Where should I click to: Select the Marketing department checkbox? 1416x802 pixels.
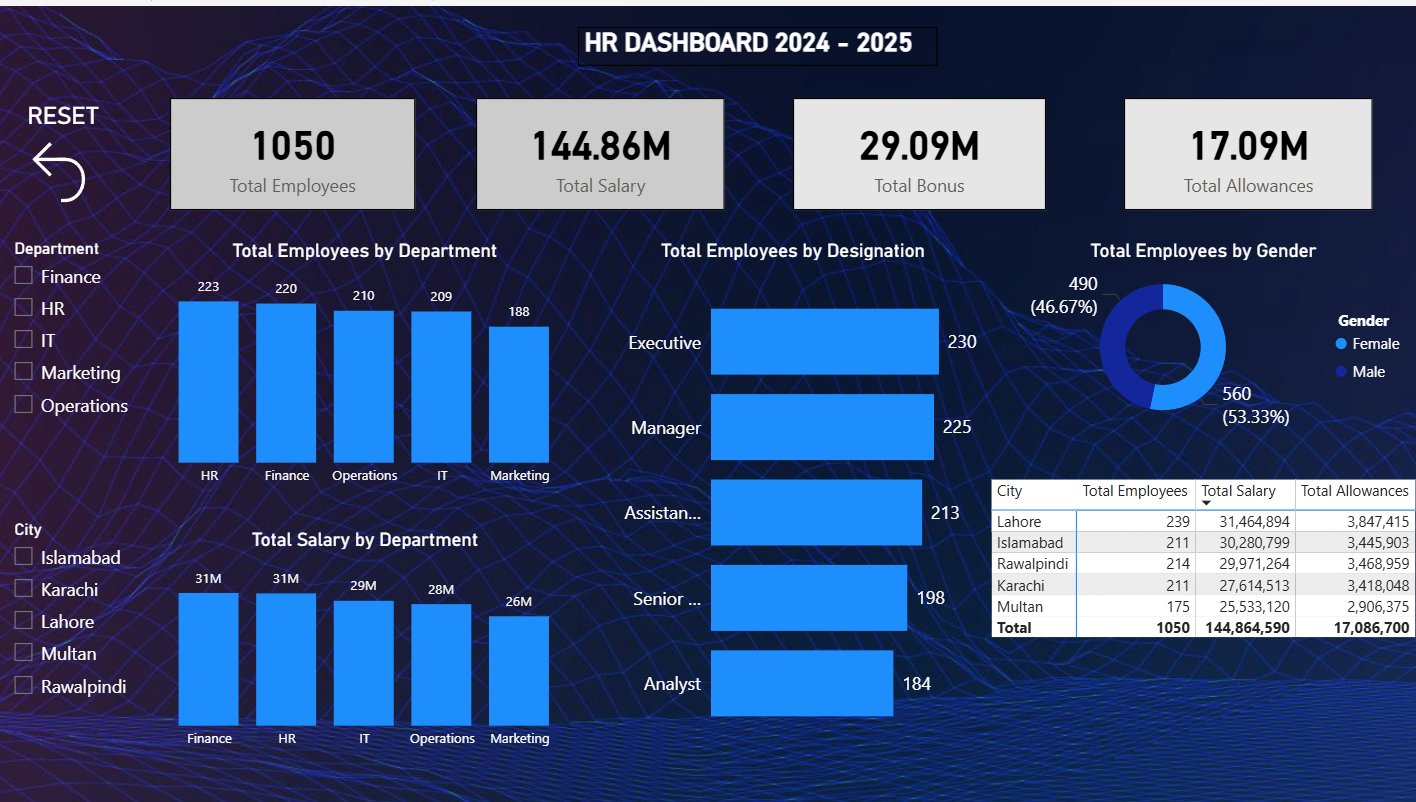tap(23, 372)
